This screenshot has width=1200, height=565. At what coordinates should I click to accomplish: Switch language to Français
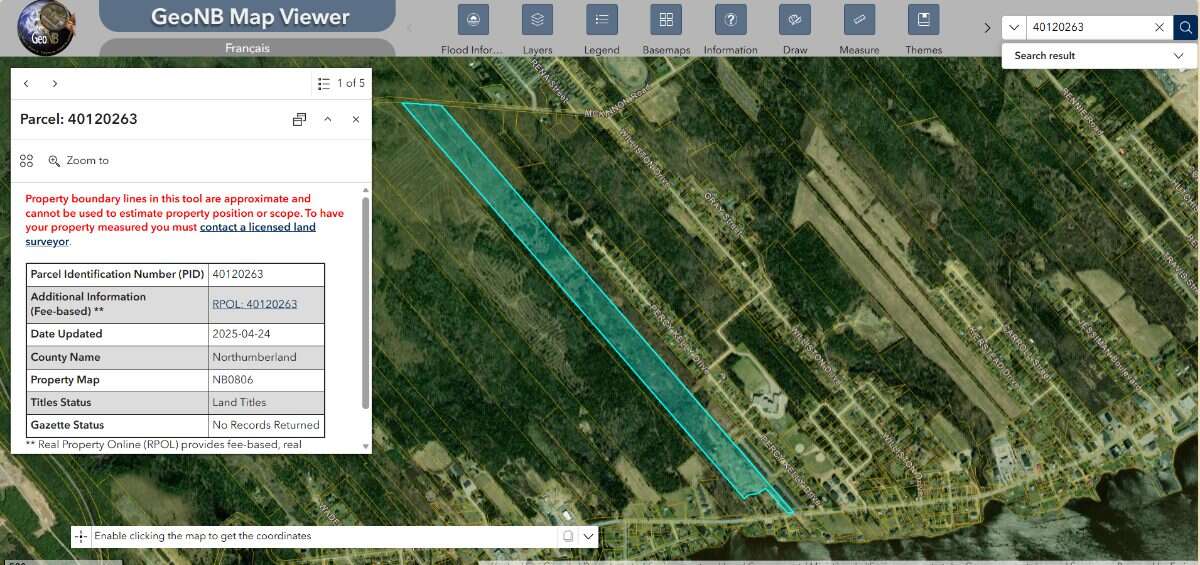click(x=247, y=48)
